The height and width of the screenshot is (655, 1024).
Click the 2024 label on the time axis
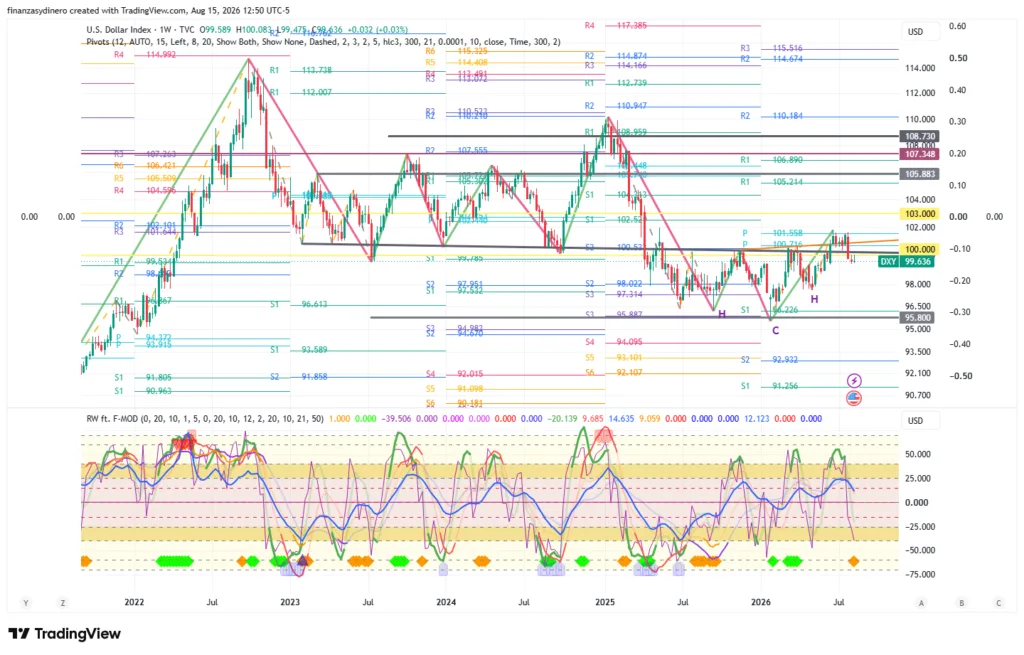point(445,602)
